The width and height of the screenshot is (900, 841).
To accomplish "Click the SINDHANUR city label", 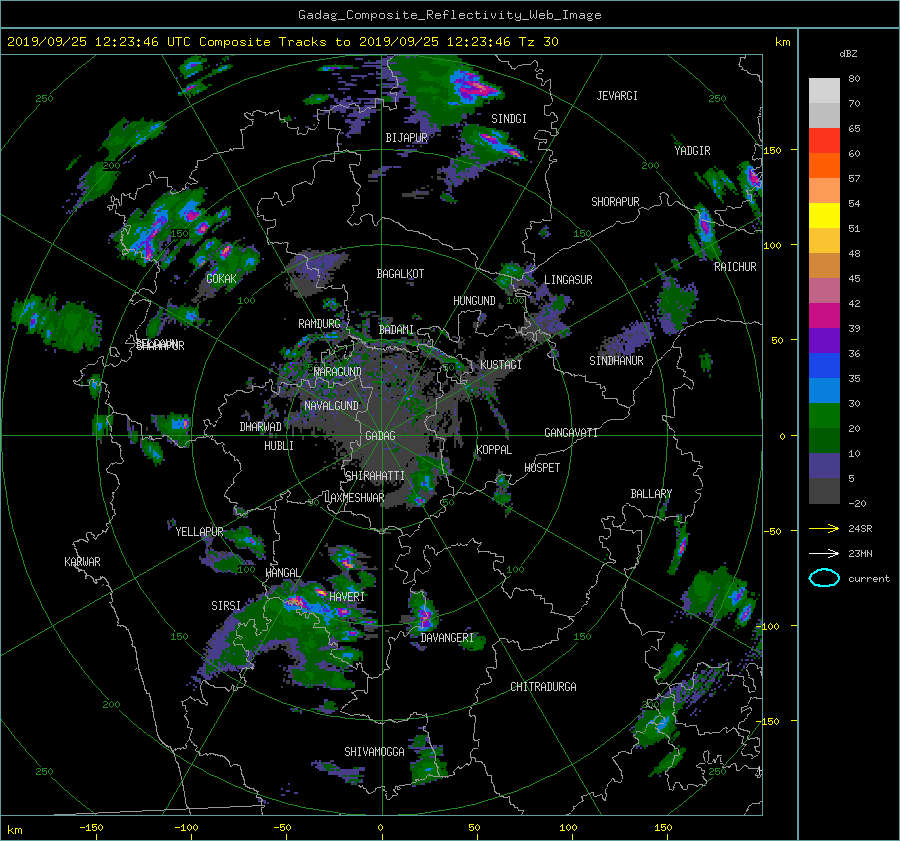I will click(x=616, y=361).
